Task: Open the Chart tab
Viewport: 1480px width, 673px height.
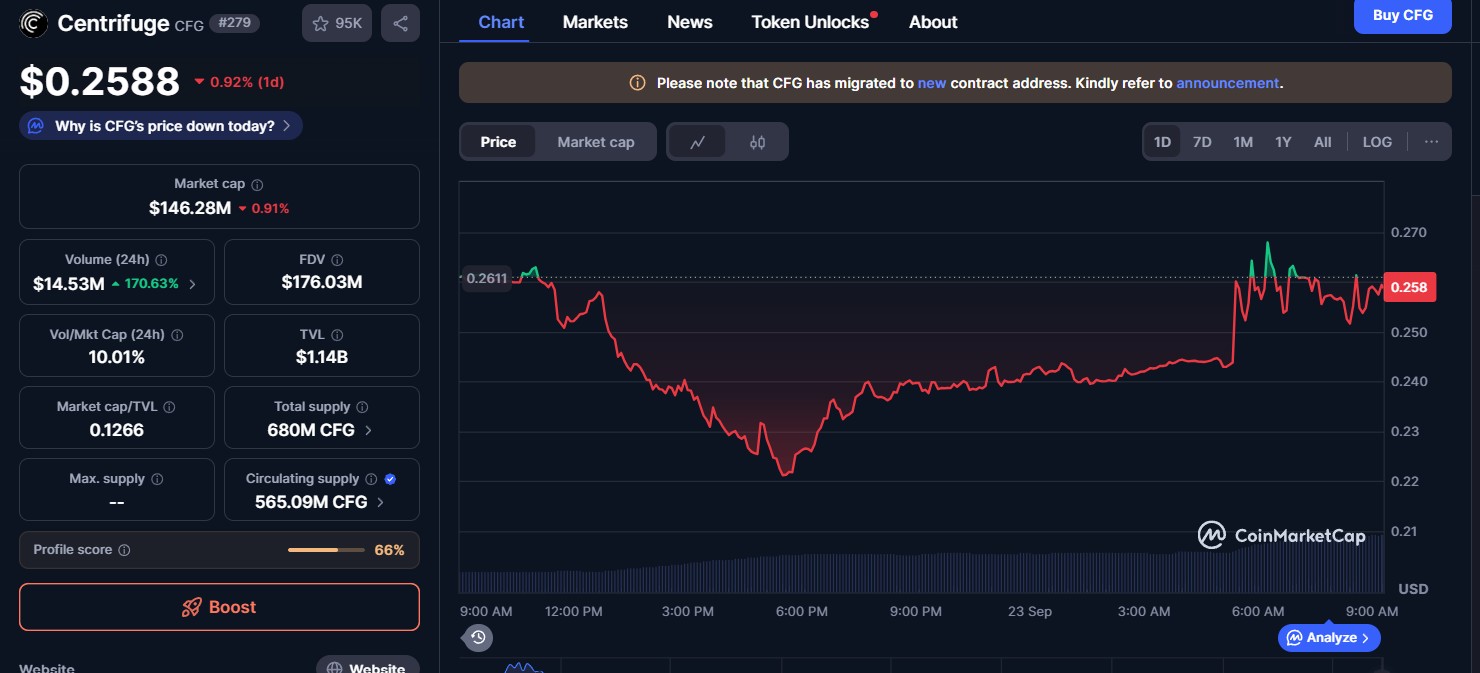Action: (x=501, y=22)
